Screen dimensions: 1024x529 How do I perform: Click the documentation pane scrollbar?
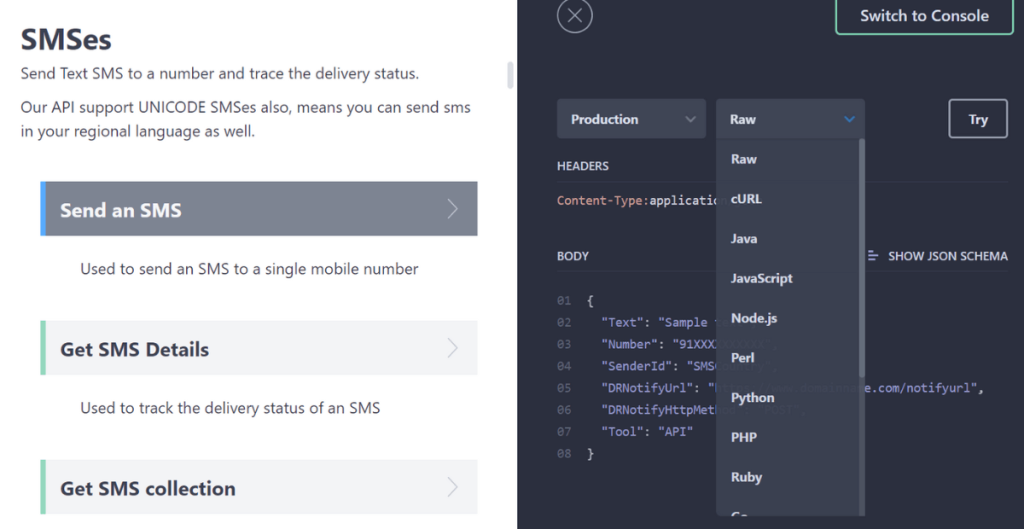(511, 76)
